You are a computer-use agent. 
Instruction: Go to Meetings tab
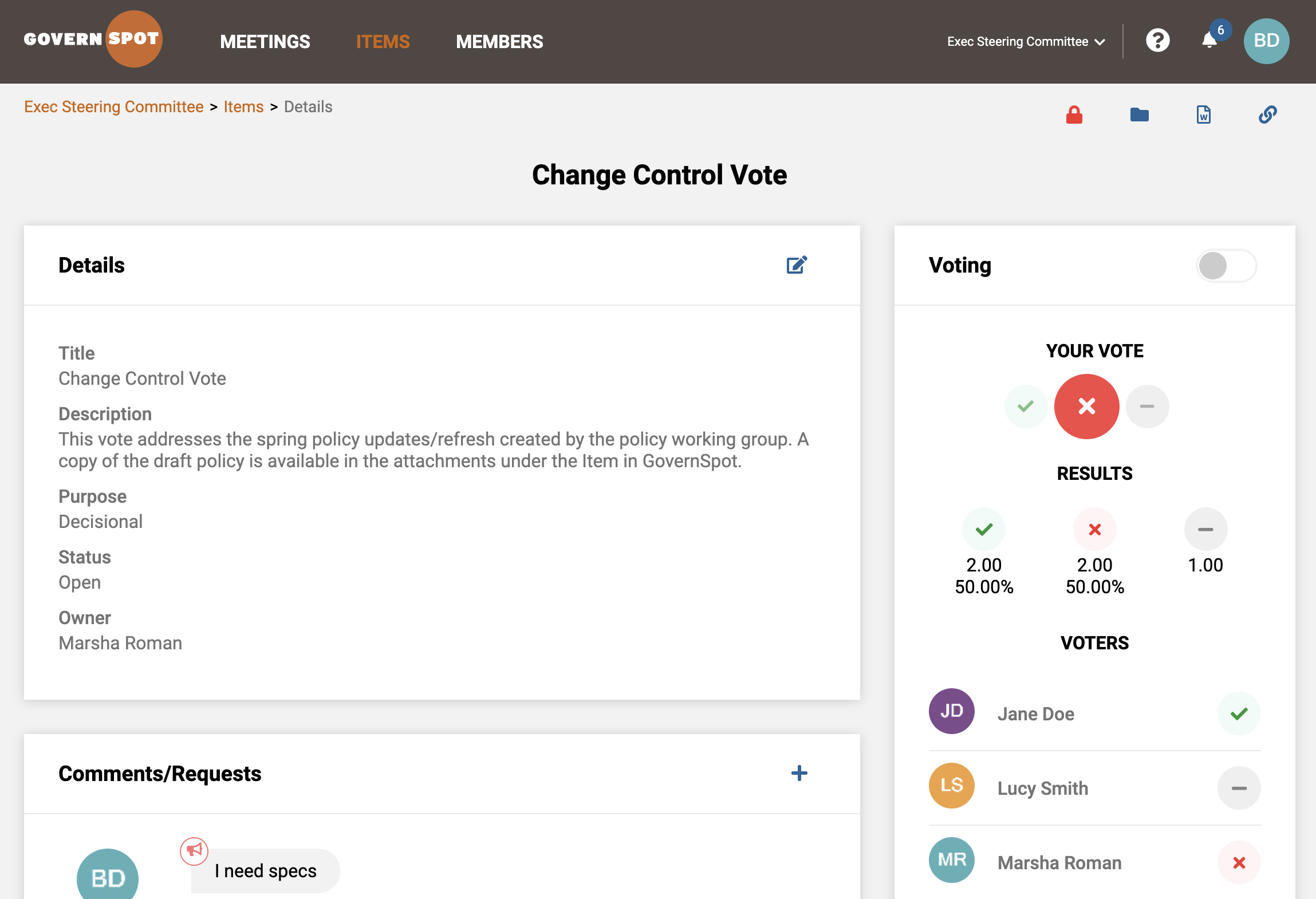265,41
